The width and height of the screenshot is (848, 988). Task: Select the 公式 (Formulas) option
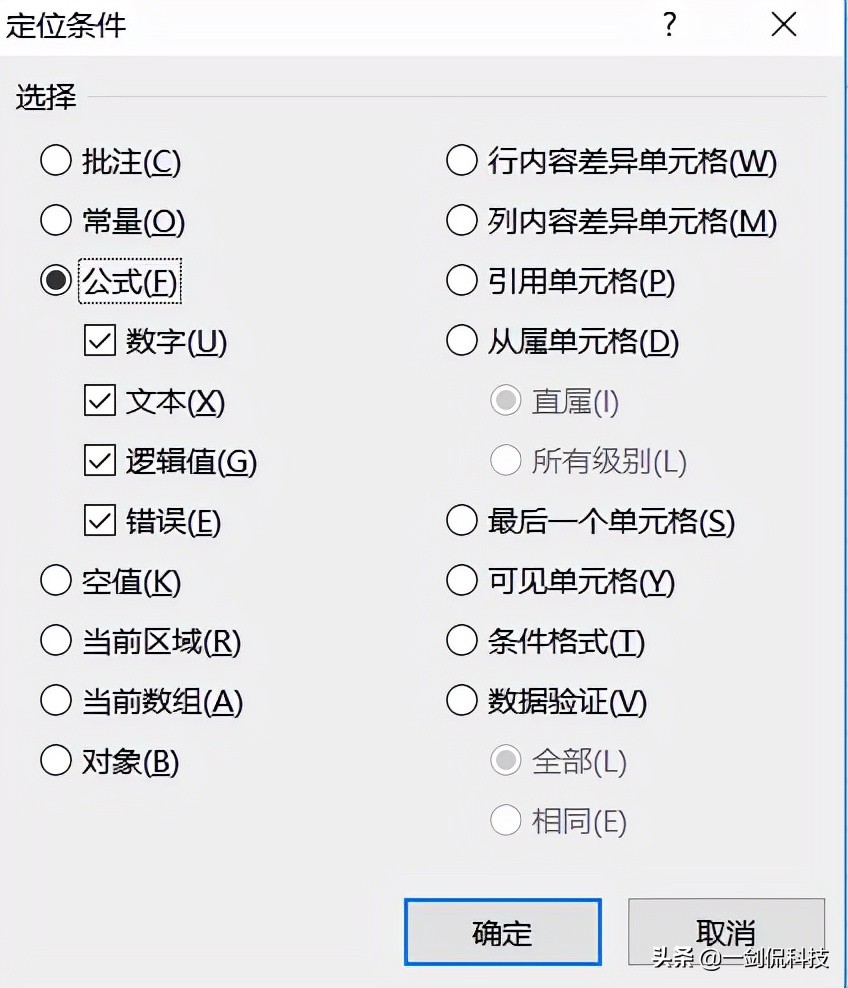point(56,281)
